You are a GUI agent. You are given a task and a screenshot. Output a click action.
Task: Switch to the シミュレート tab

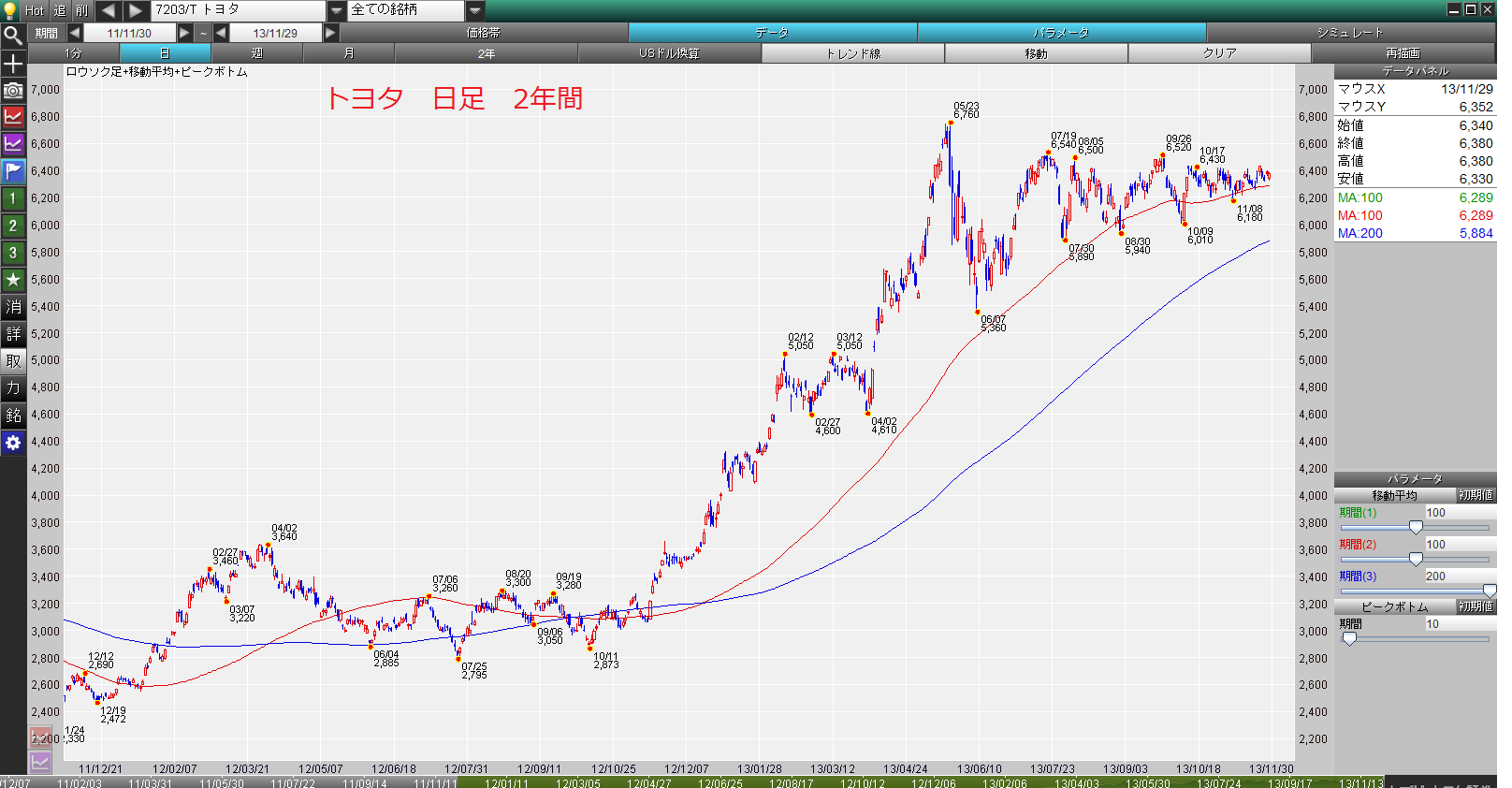1350,33
